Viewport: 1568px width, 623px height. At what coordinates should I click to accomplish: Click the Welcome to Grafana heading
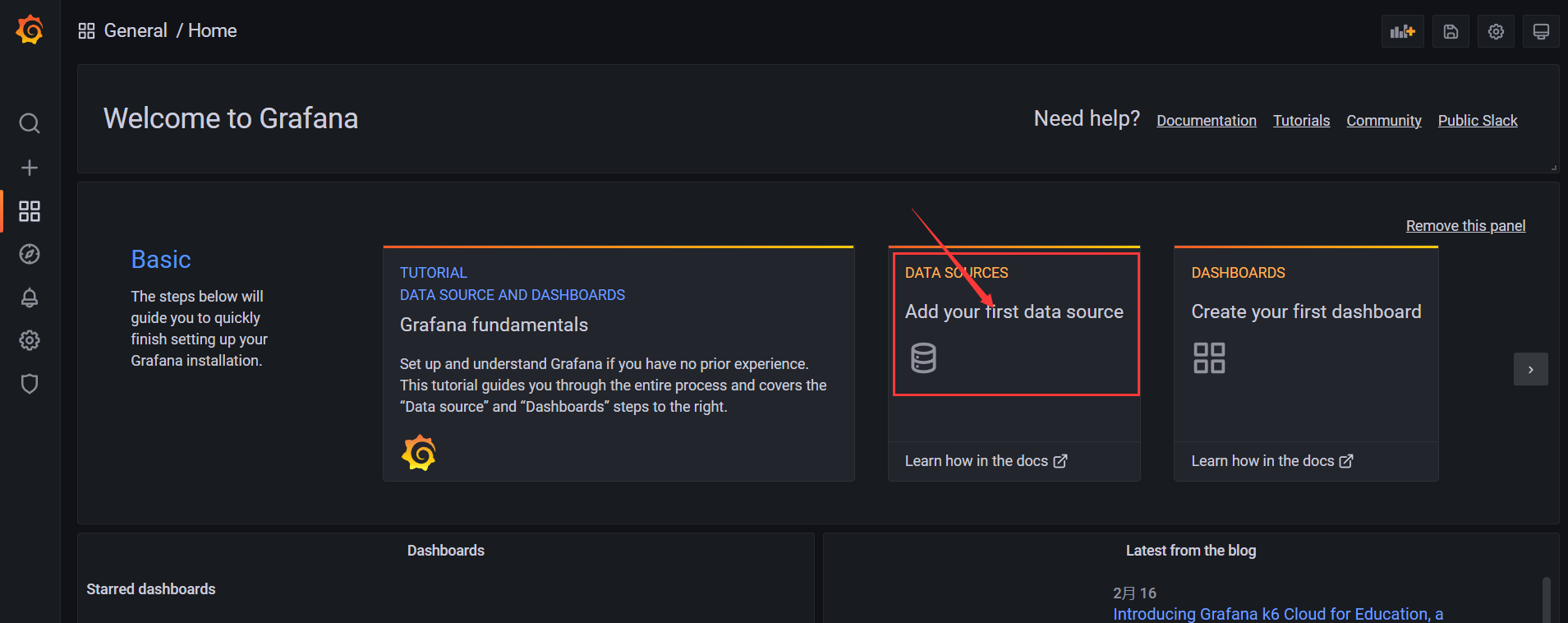[x=231, y=118]
